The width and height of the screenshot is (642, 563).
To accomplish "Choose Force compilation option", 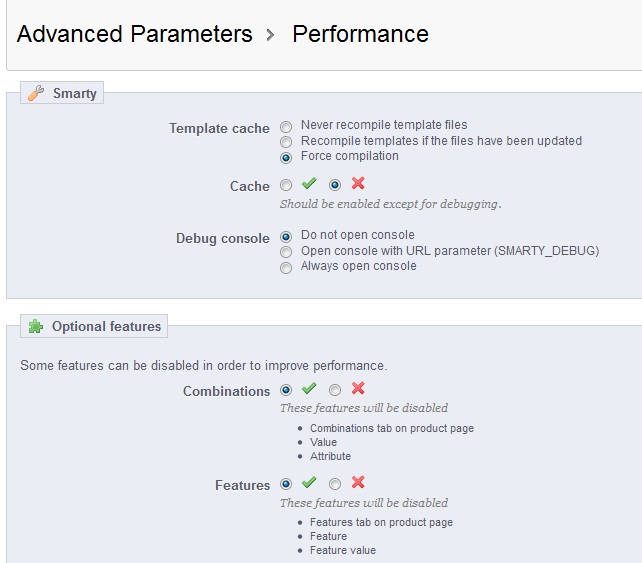I will (286, 158).
